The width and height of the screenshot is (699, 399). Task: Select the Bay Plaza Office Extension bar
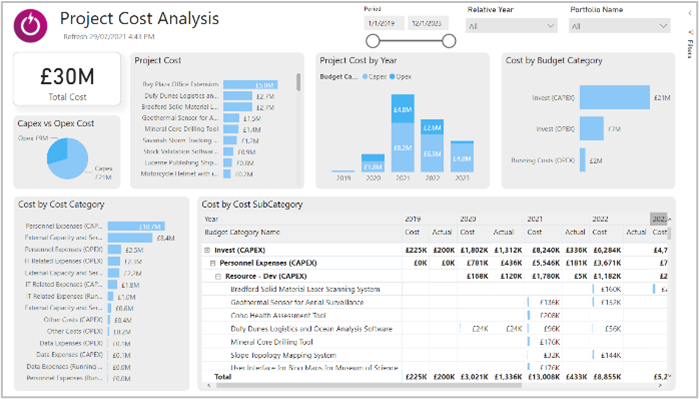tap(251, 85)
